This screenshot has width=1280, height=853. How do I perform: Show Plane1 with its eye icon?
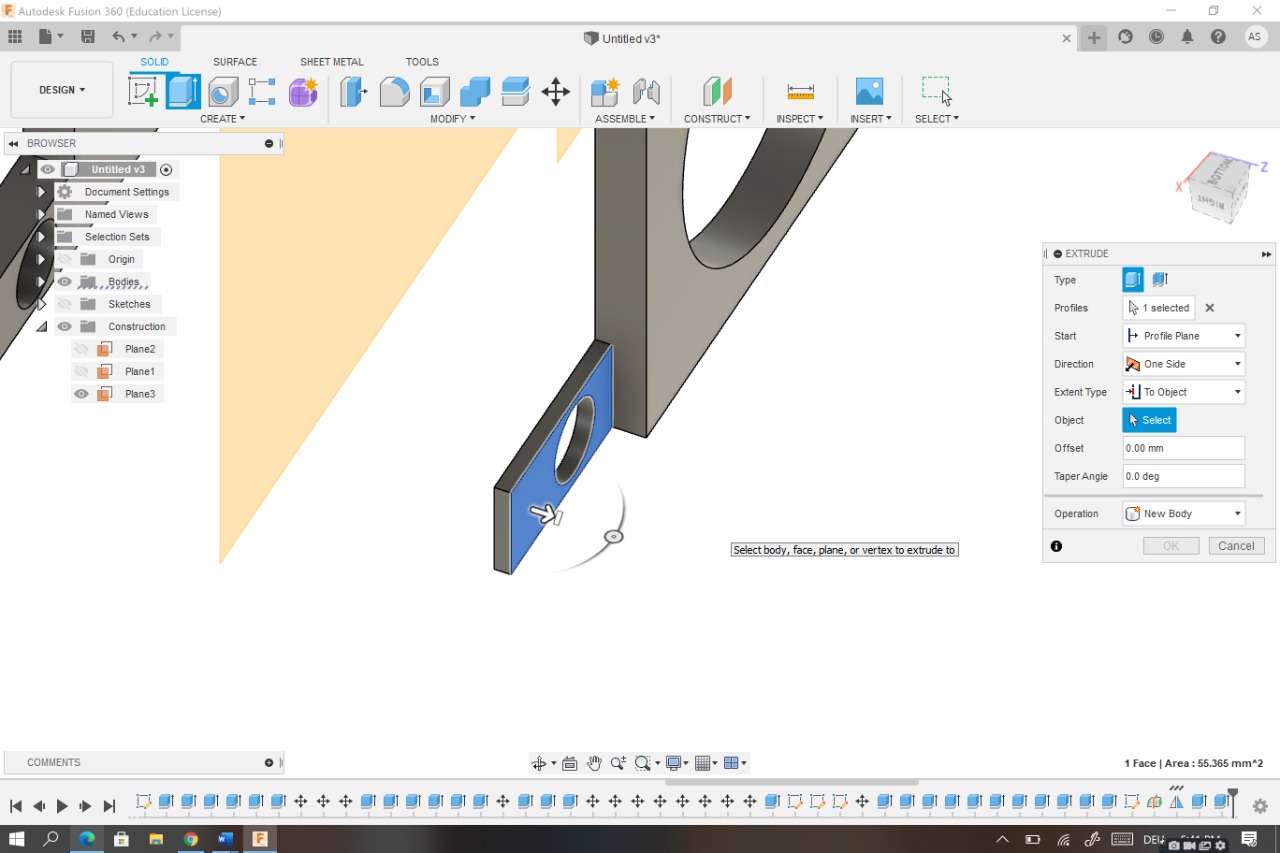pos(82,371)
